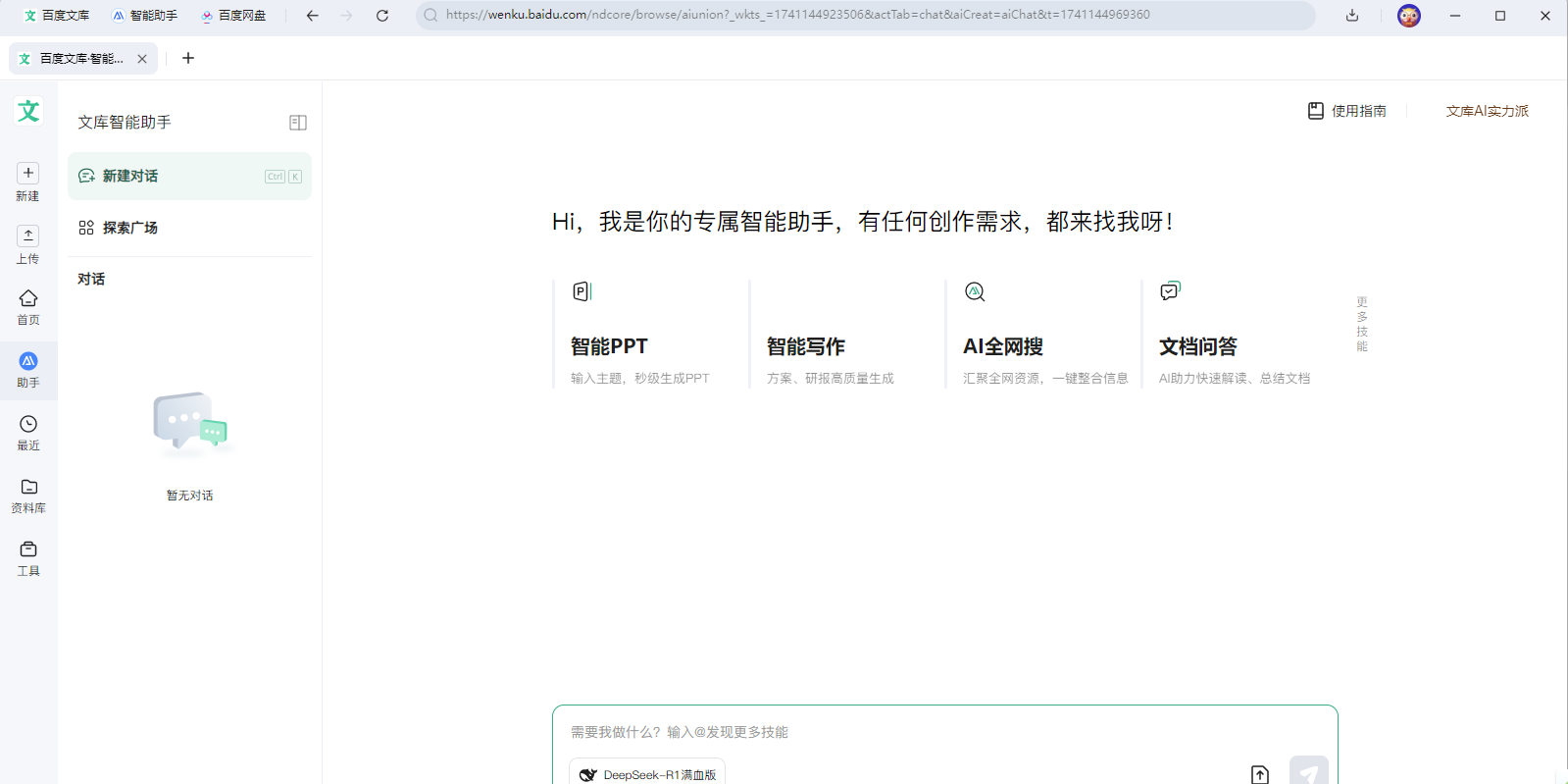
Task: Expand 更多技能 more skills list
Action: pos(1361,324)
